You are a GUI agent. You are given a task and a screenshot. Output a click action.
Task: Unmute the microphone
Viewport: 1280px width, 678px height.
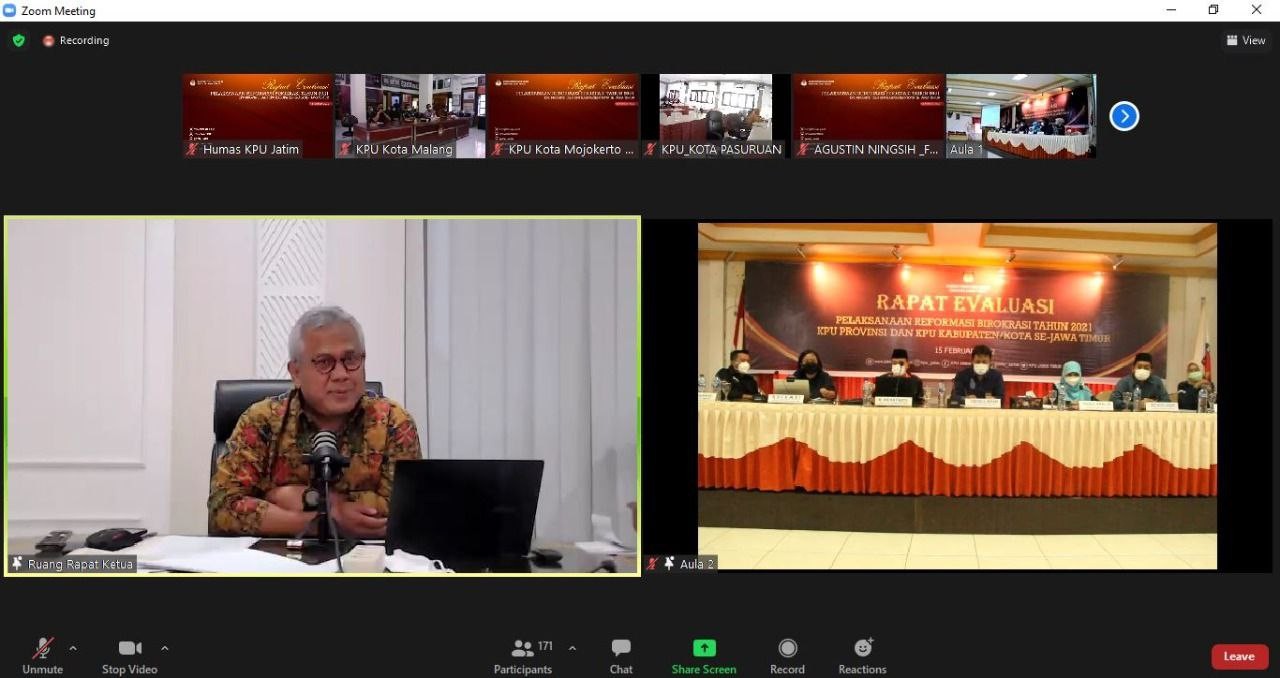(42, 656)
